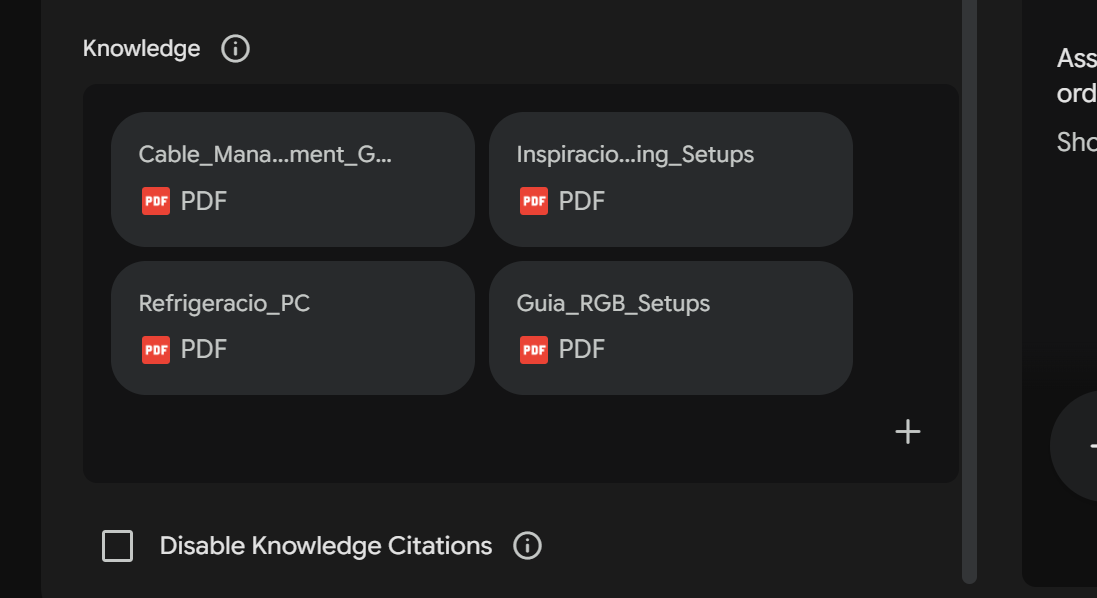Click the PDF icon on Guia_RGB_Setups card
The image size is (1097, 598).
coord(534,350)
